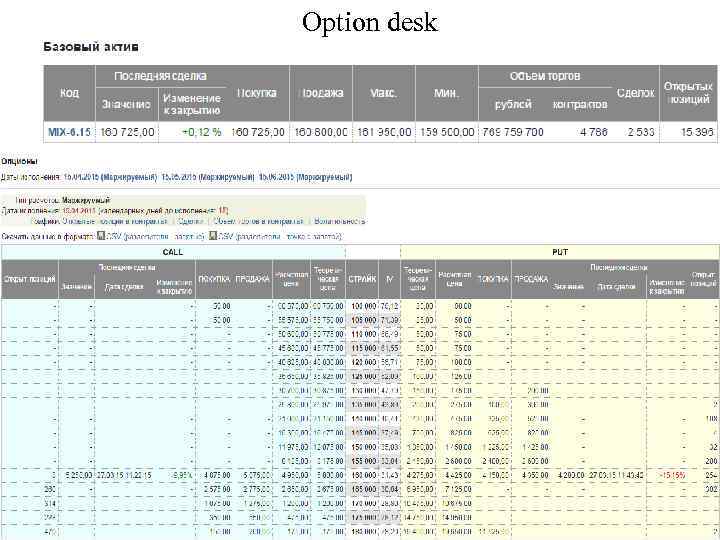Click the +0,12 % change value
The image size is (720, 540).
coord(202,132)
